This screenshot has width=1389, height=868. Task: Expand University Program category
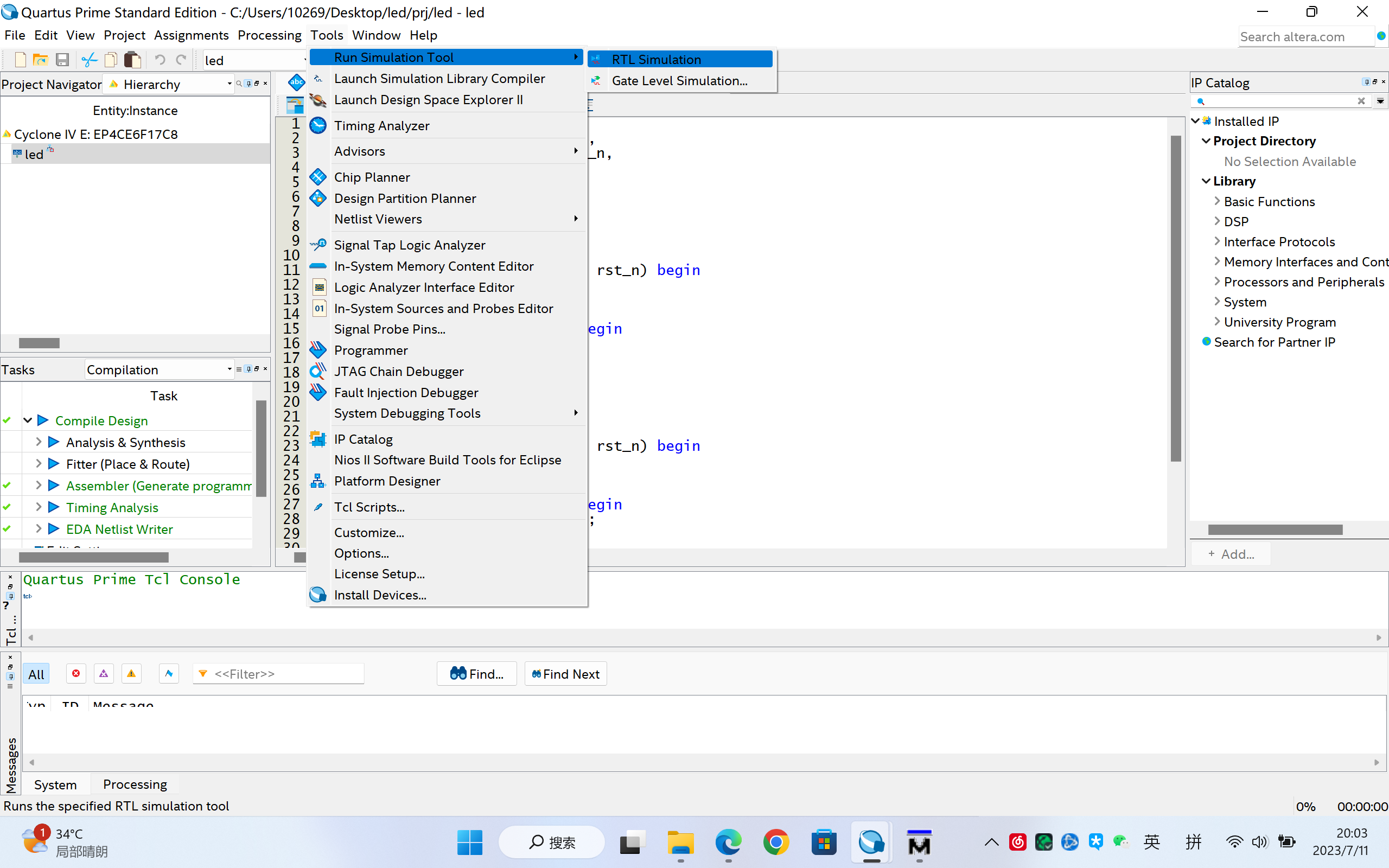click(1217, 322)
